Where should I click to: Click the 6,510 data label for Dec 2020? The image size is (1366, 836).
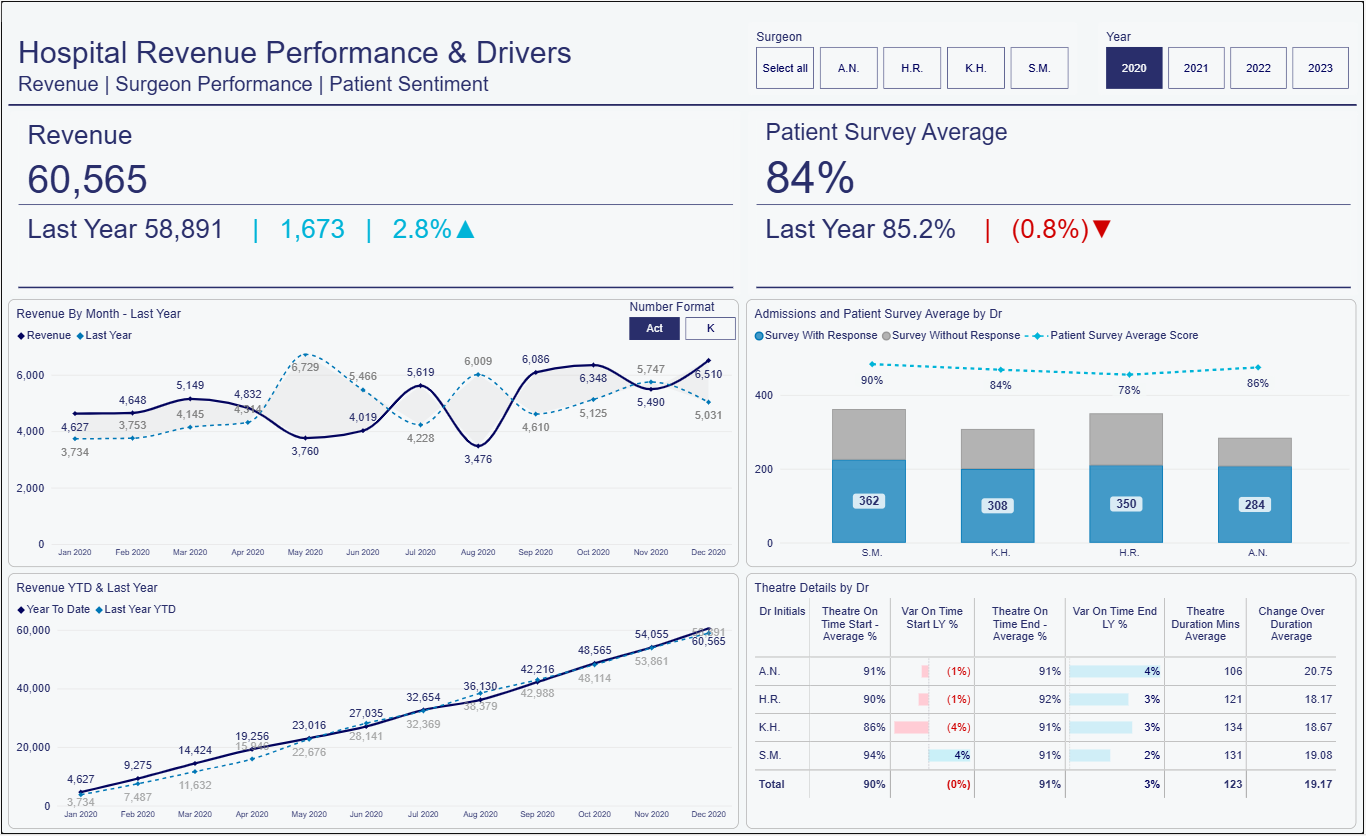(x=708, y=374)
